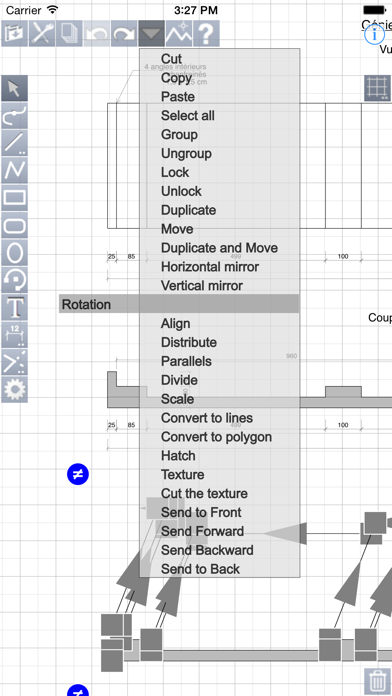Choose Ungroup in the edit menu
The image size is (392, 696).
tap(186, 154)
